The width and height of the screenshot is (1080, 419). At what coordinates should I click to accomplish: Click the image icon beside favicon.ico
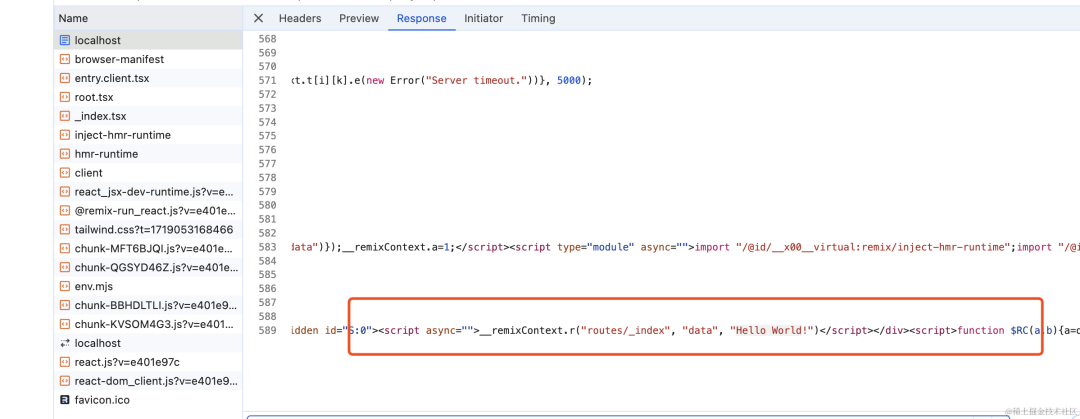point(65,400)
